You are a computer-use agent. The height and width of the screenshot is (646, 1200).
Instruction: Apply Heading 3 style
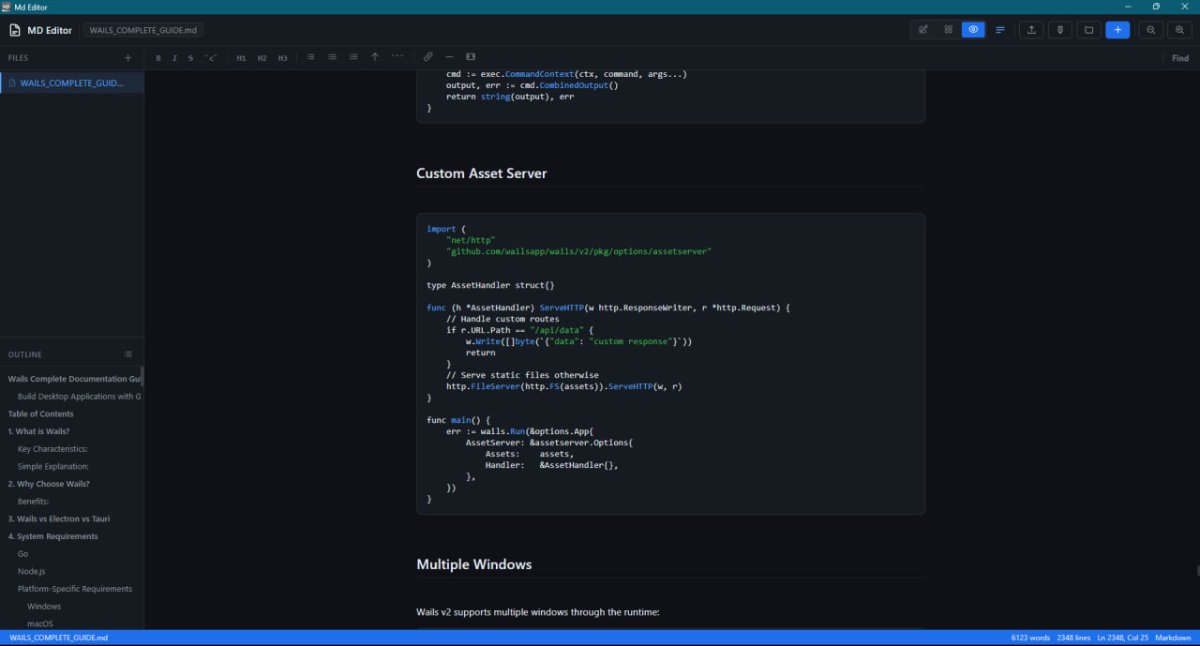[x=283, y=58]
